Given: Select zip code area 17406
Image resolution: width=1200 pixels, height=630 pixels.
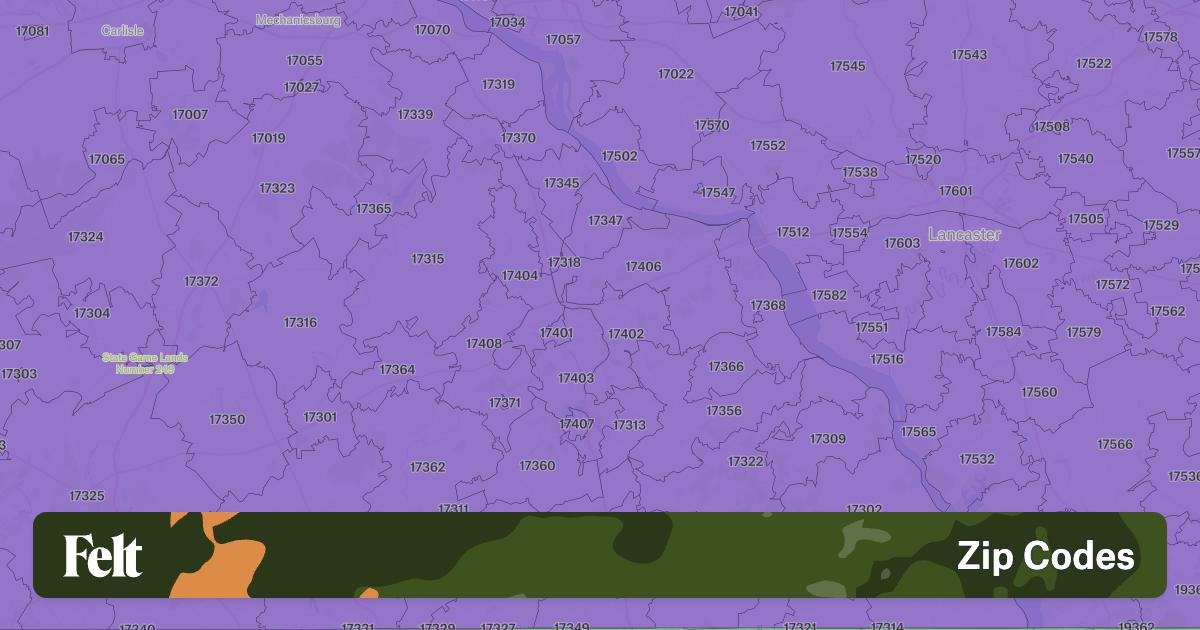Looking at the screenshot, I should [643, 267].
